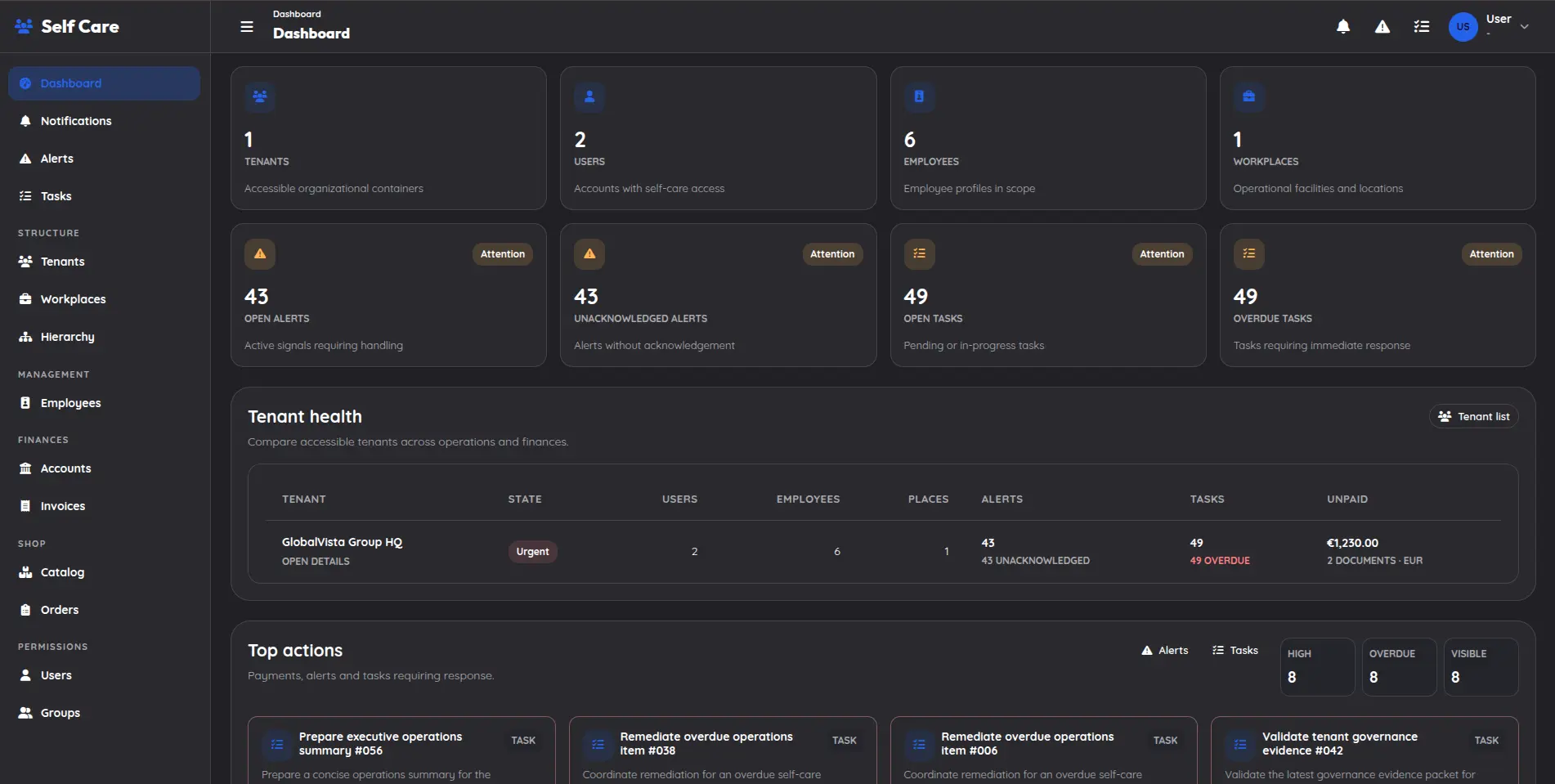
Task: Click the 2 DOCUMENTS · EUR text
Action: [x=1374, y=561]
